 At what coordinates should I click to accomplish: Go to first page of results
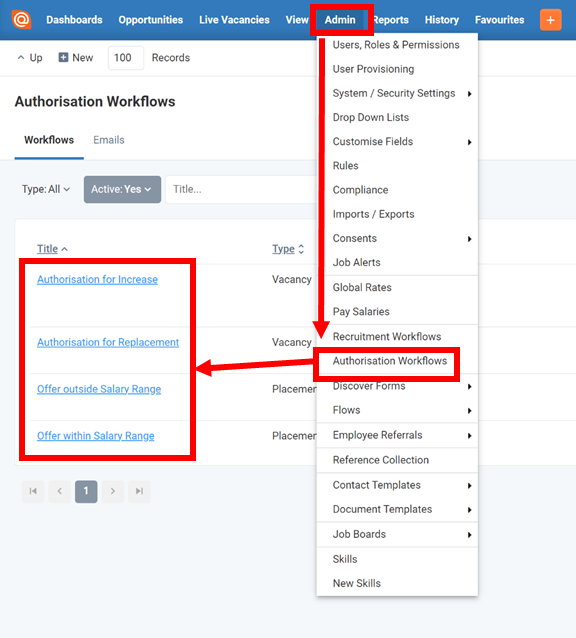33,492
